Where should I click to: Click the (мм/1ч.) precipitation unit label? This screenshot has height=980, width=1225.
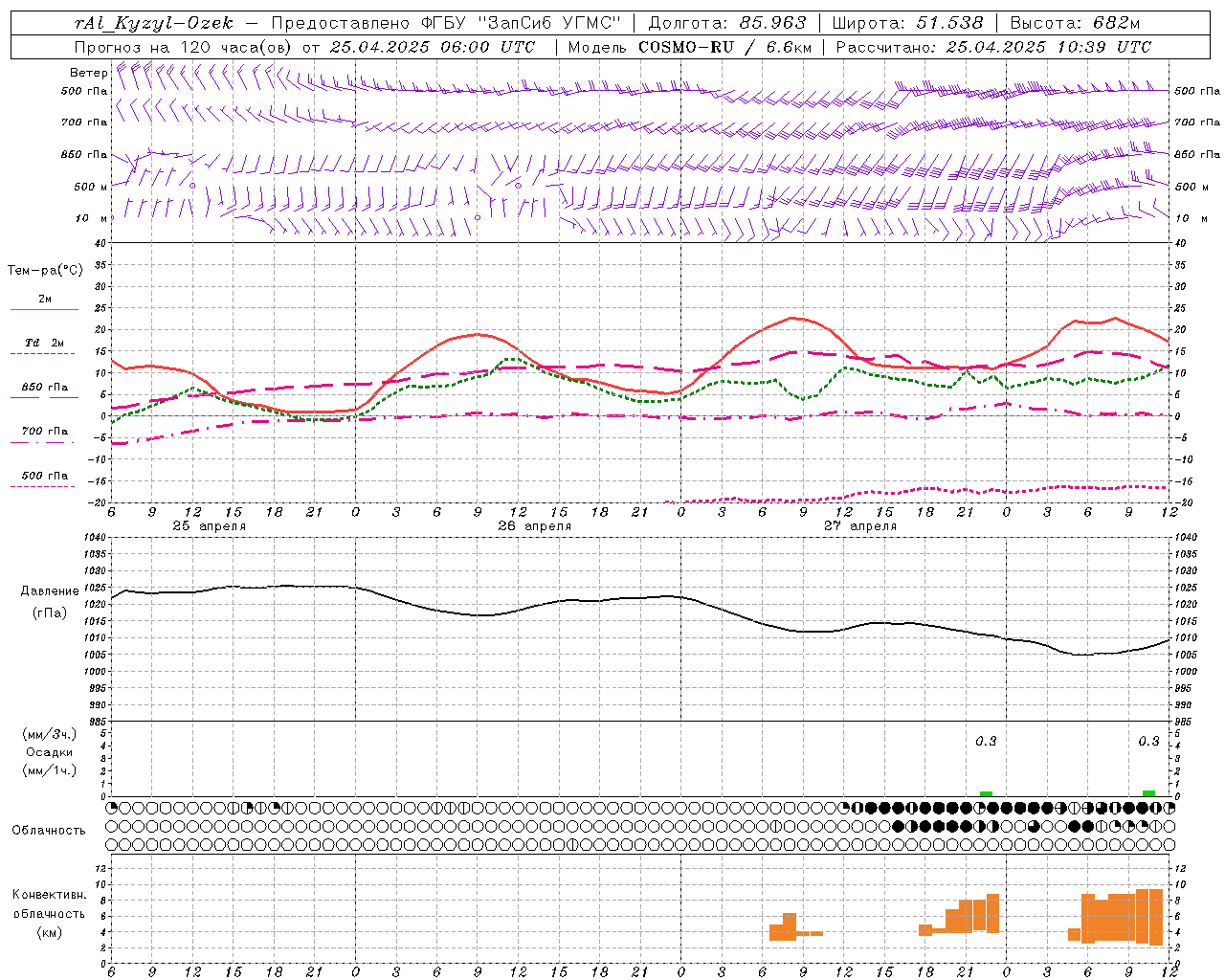coord(50,770)
